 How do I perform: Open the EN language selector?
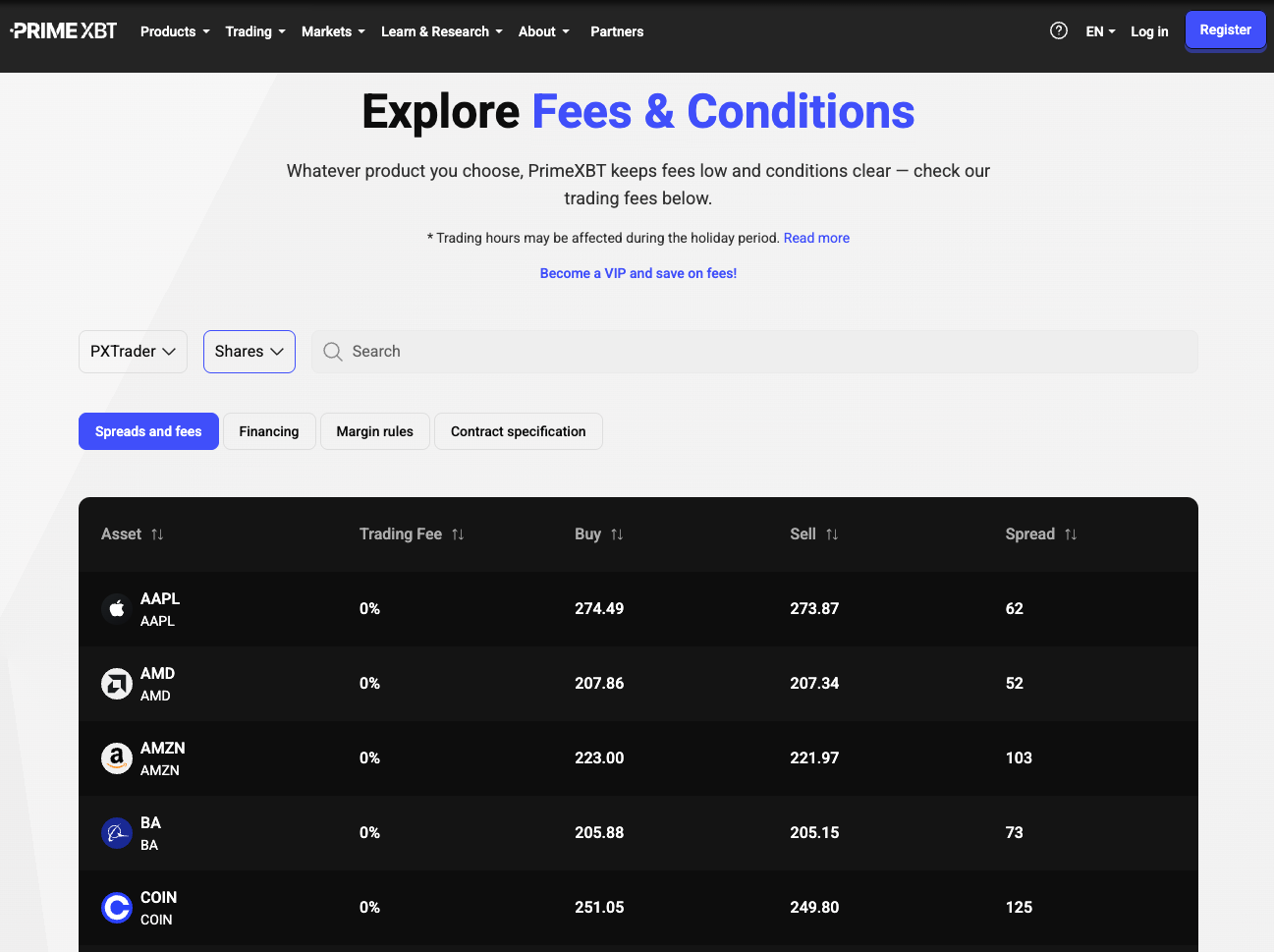click(x=1100, y=31)
